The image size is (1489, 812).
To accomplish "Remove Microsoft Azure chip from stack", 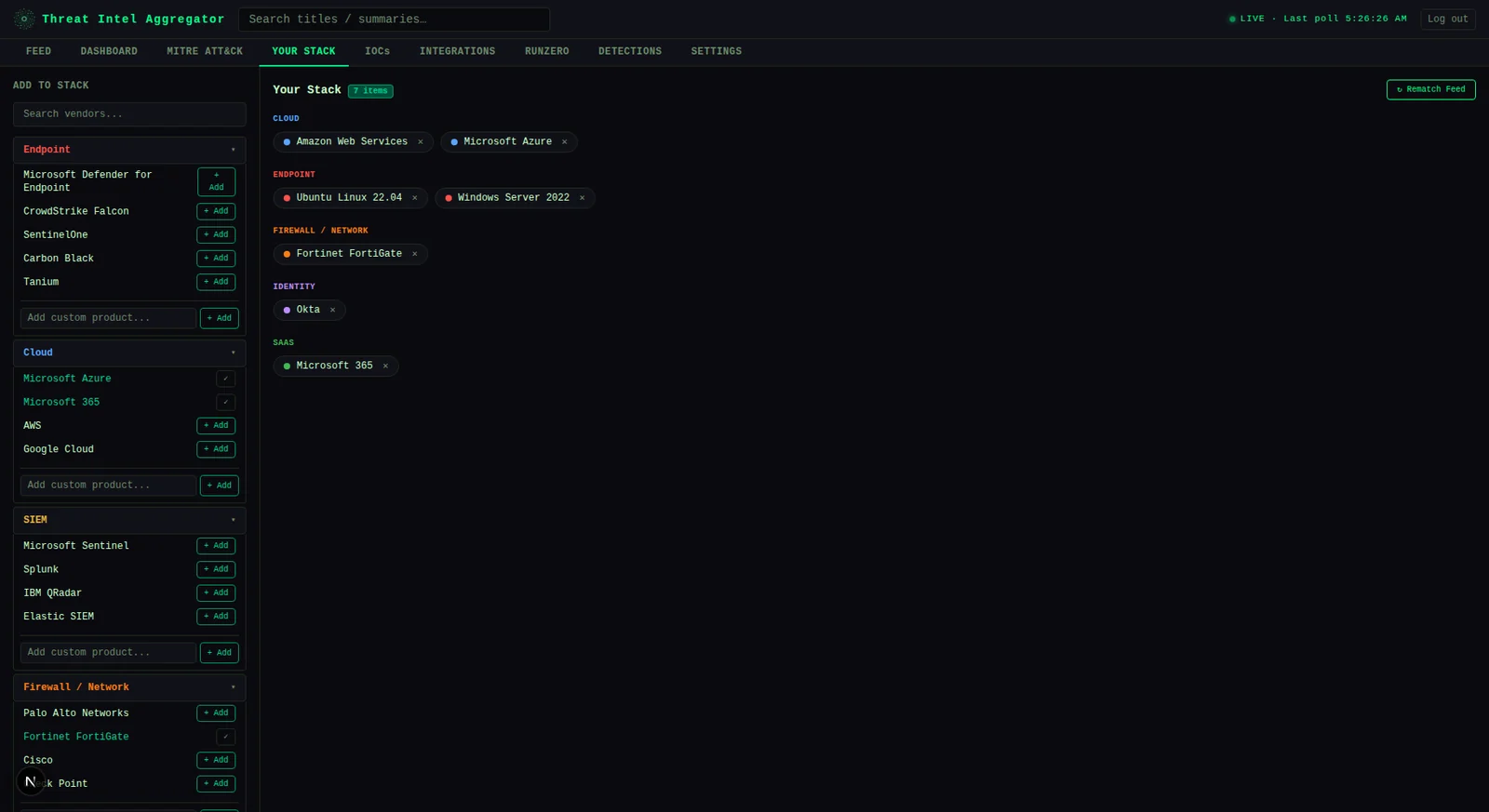I will [x=565, y=142].
